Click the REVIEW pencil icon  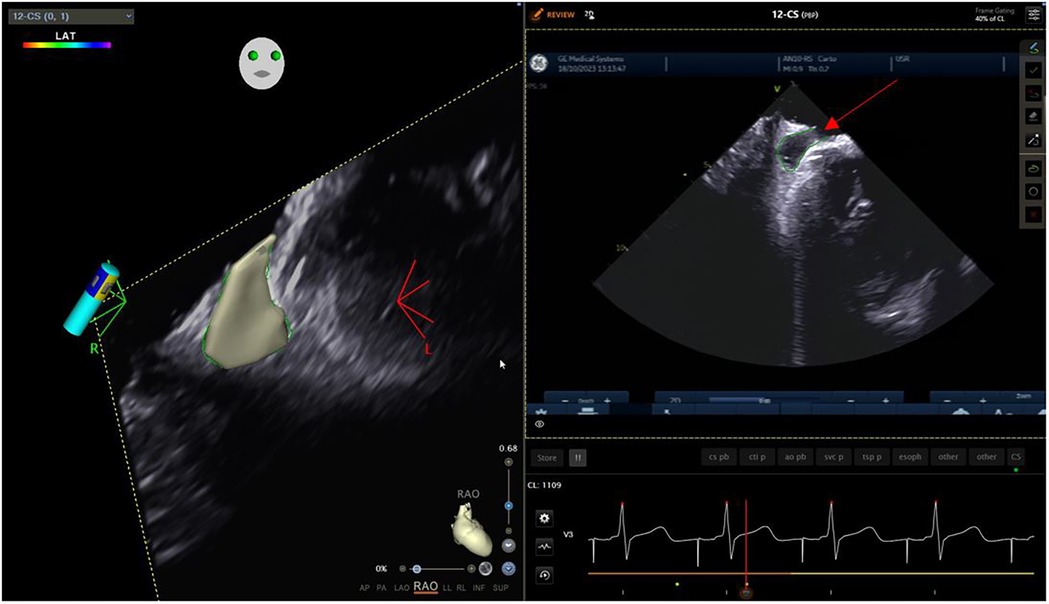[537, 14]
